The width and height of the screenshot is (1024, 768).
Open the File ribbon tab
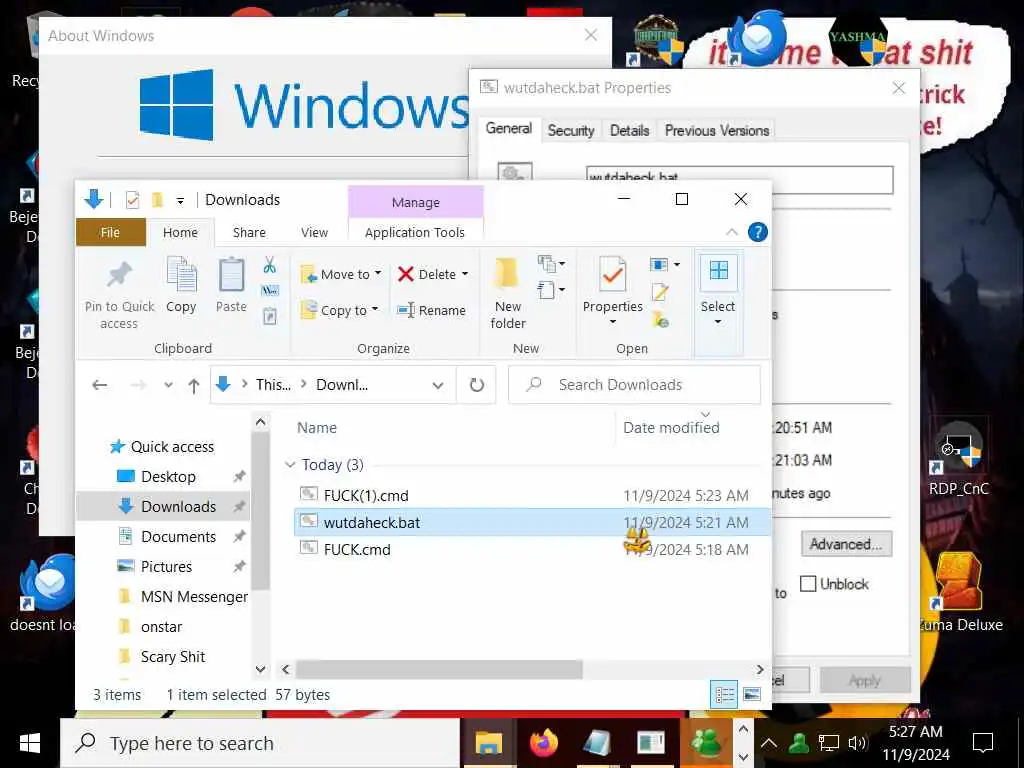pos(110,232)
